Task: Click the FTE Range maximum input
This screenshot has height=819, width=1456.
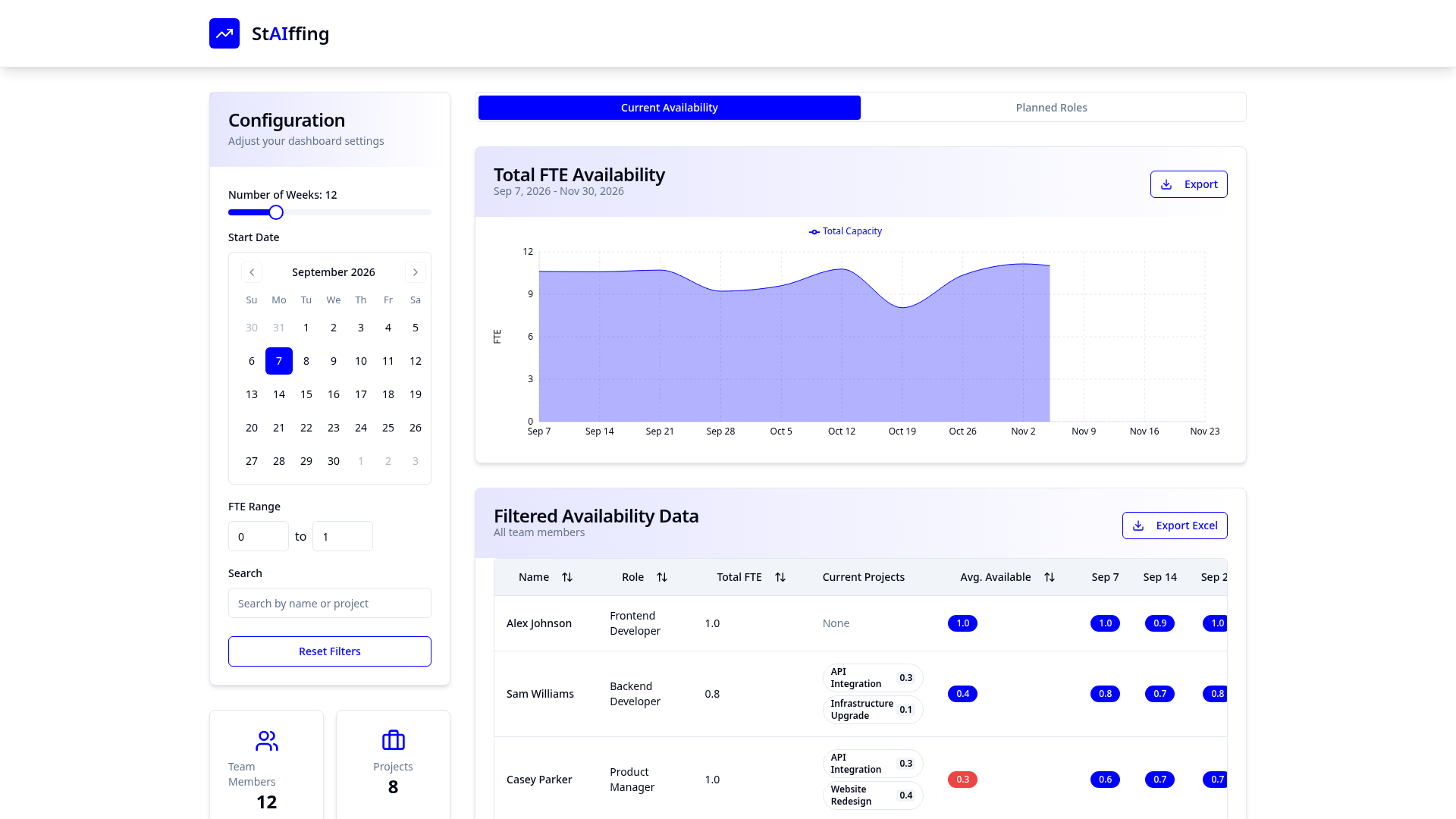Action: tap(343, 536)
